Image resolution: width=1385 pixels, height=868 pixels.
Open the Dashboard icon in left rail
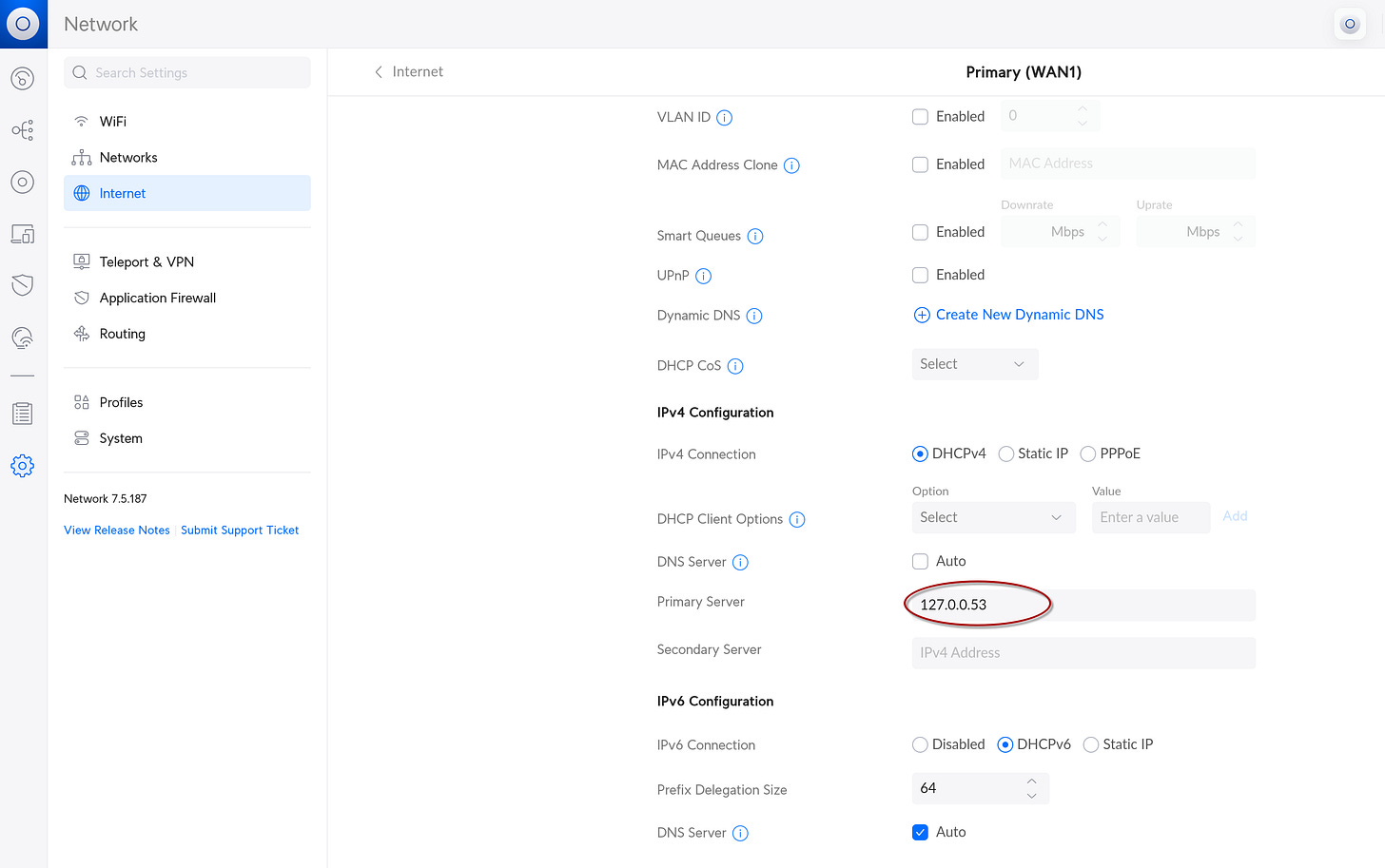[x=23, y=78]
